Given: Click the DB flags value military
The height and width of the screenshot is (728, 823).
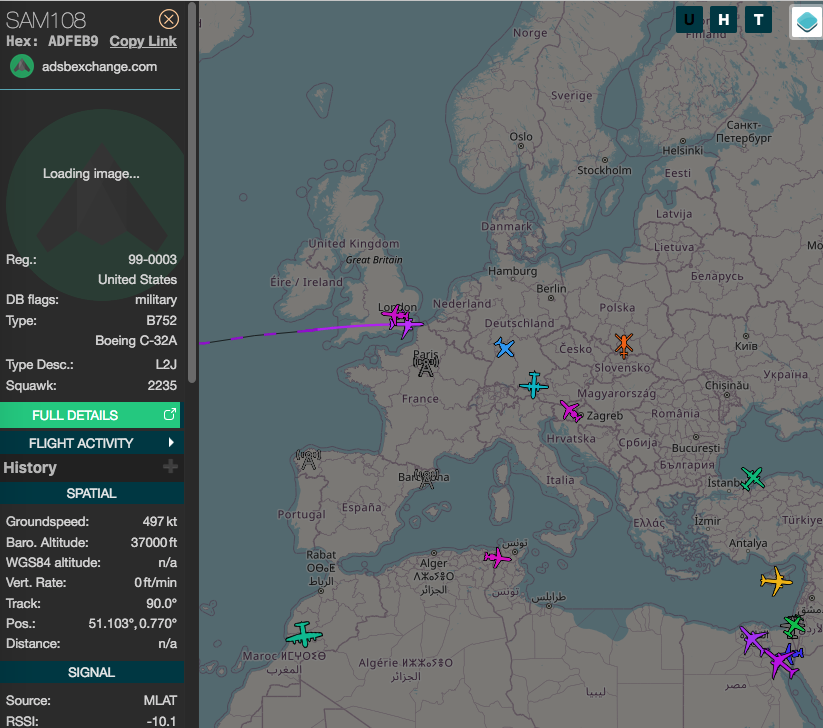Looking at the screenshot, I should click(156, 300).
